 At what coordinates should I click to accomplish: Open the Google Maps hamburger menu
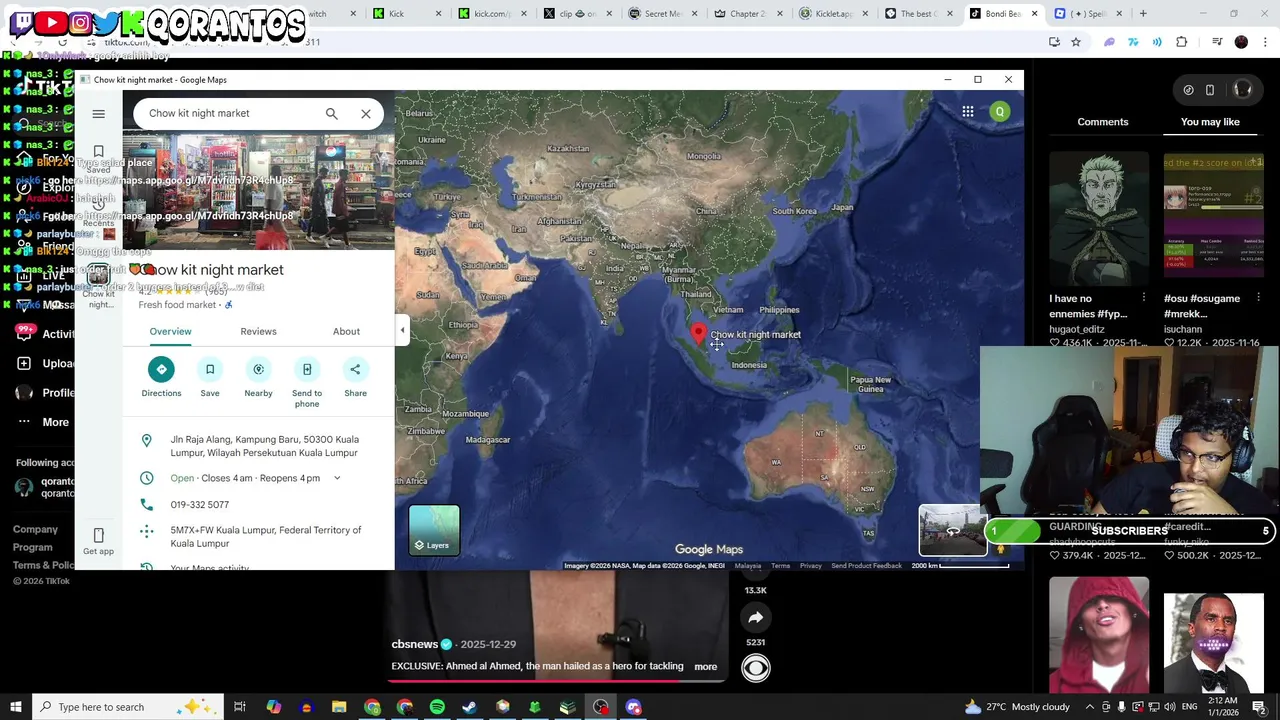pyautogui.click(x=98, y=114)
